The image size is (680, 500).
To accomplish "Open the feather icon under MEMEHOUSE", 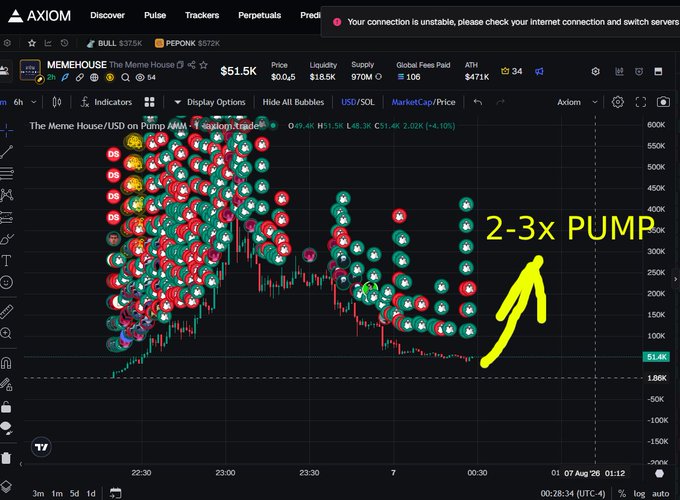I will pyautogui.click(x=65, y=77).
